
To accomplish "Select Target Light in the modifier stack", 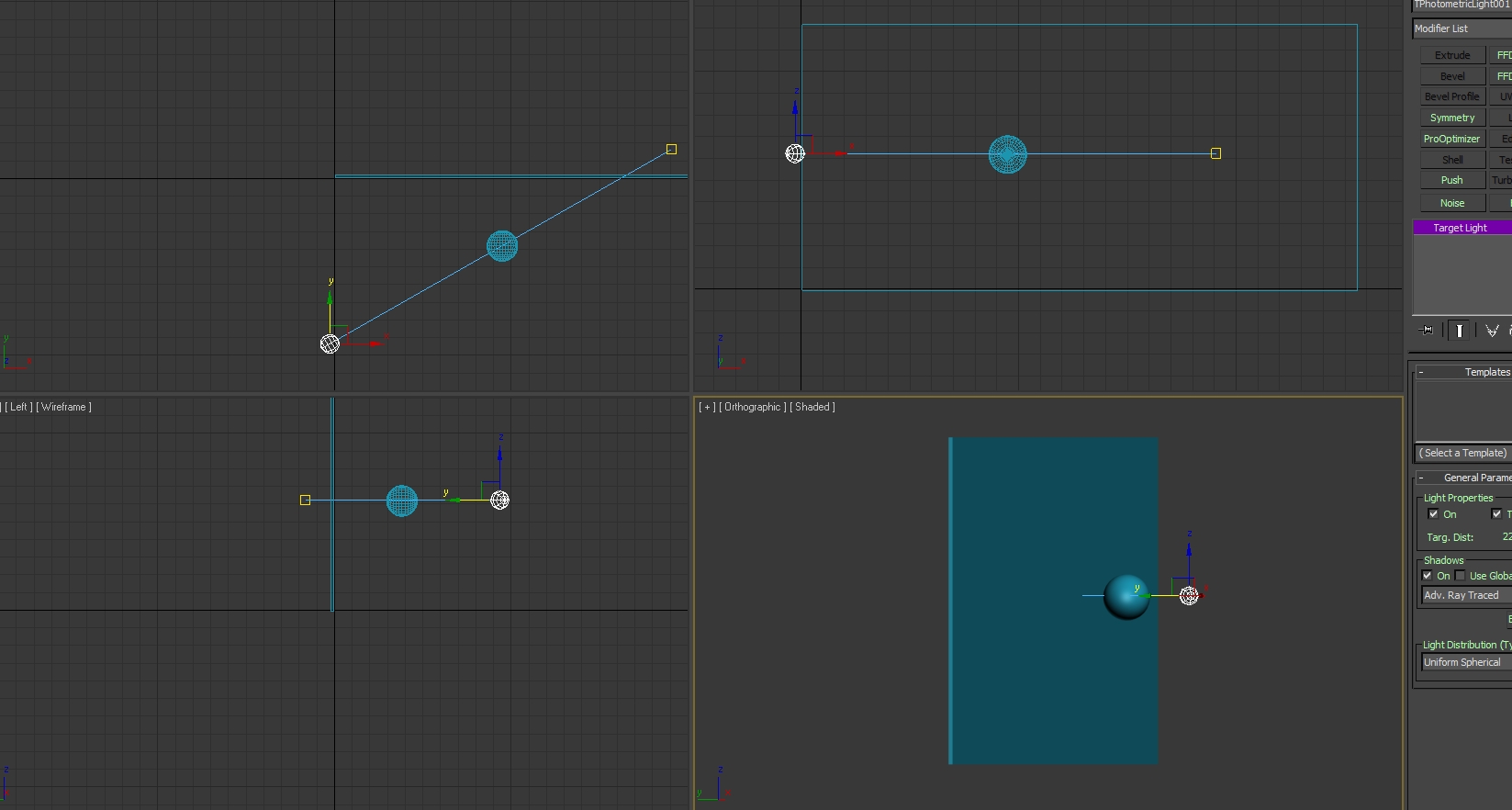I will [x=1462, y=228].
